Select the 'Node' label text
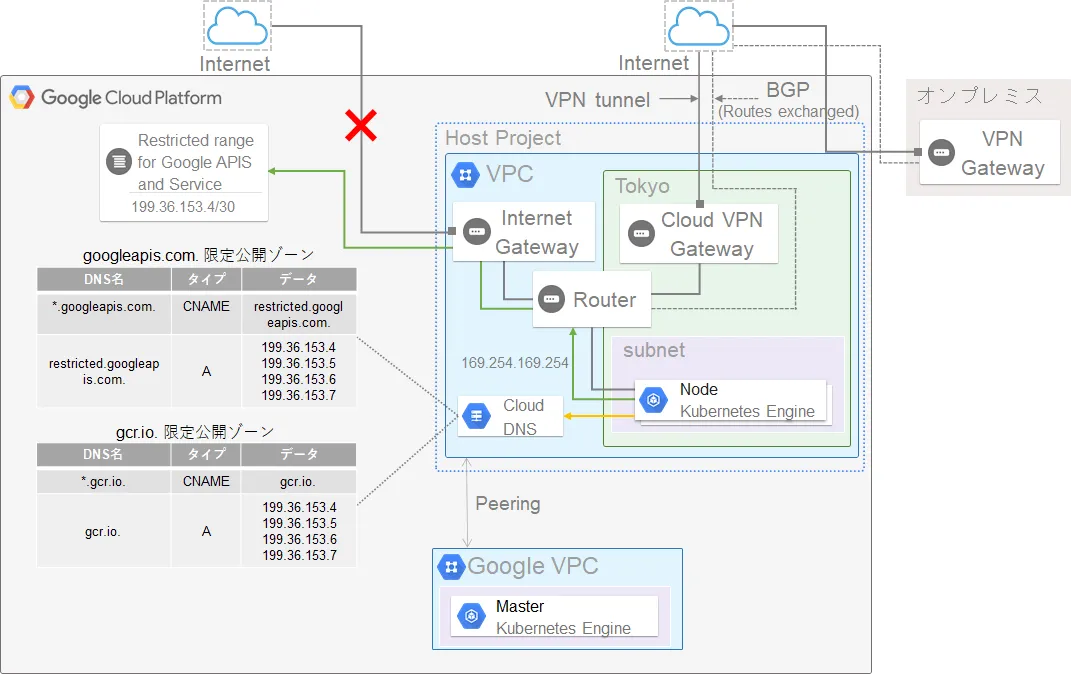This screenshot has height=674, width=1071. (699, 389)
